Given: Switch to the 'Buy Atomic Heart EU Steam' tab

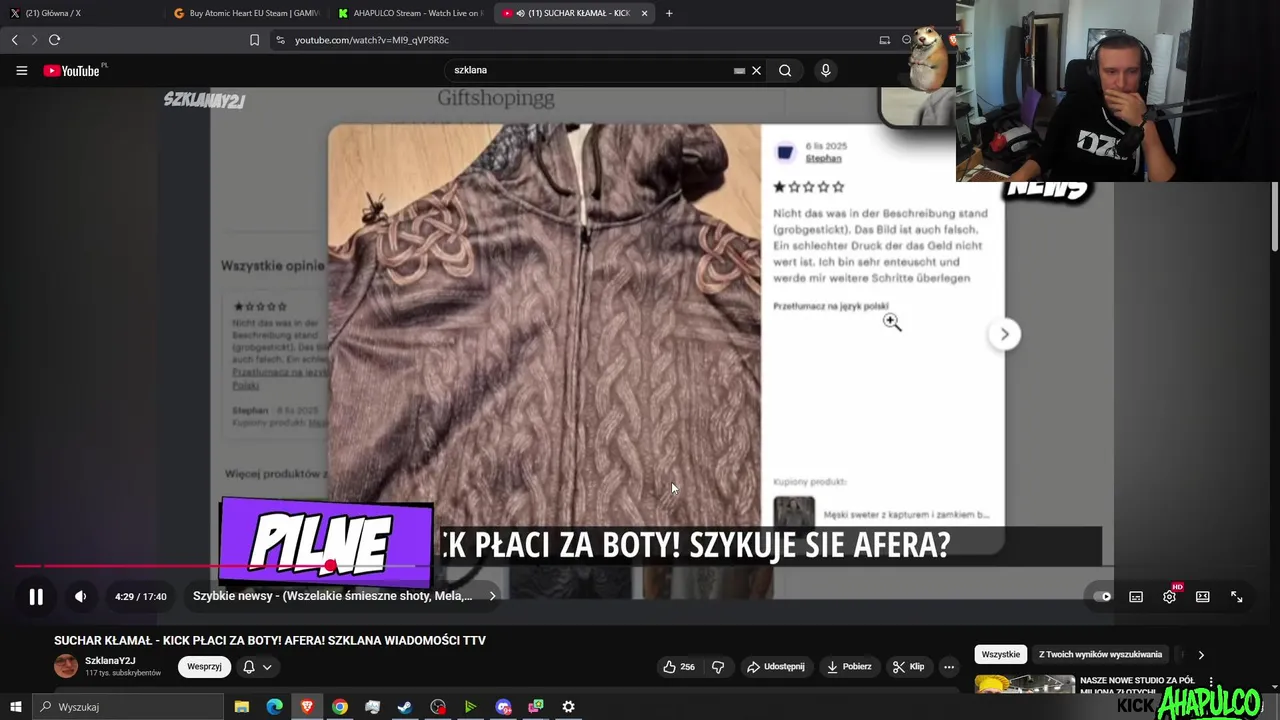Looking at the screenshot, I should pos(245,13).
